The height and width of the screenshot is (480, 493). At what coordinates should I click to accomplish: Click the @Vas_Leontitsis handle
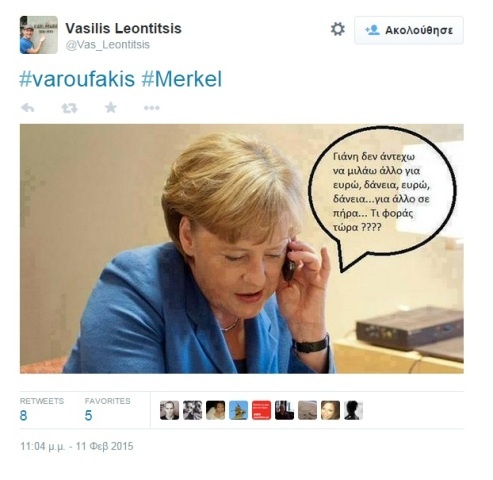tap(108, 45)
